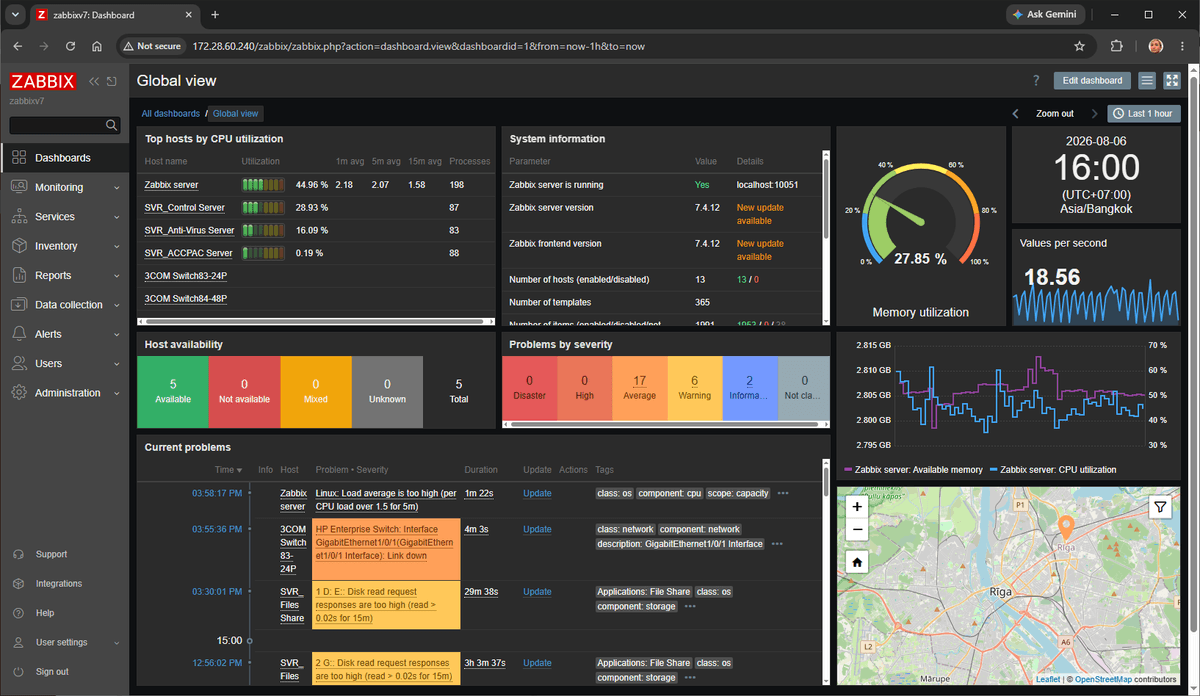Collapse the sidebar with double-chevron icon
This screenshot has height=696, width=1200.
[x=94, y=82]
